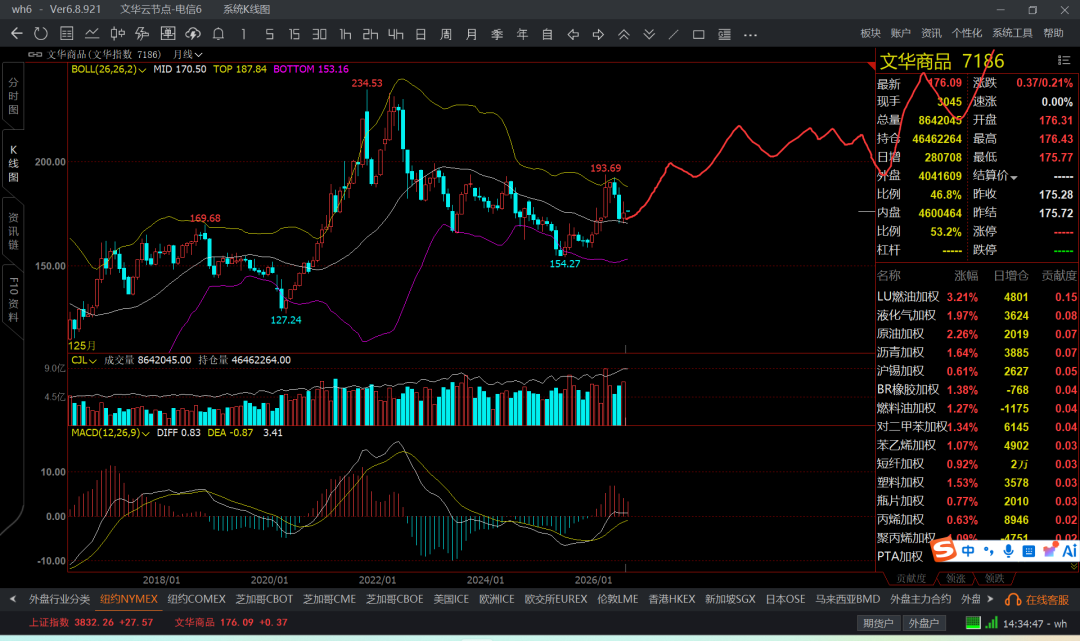Click the list panel icon in toolbar
Screen dimensions: 1080x641
click(724, 34)
